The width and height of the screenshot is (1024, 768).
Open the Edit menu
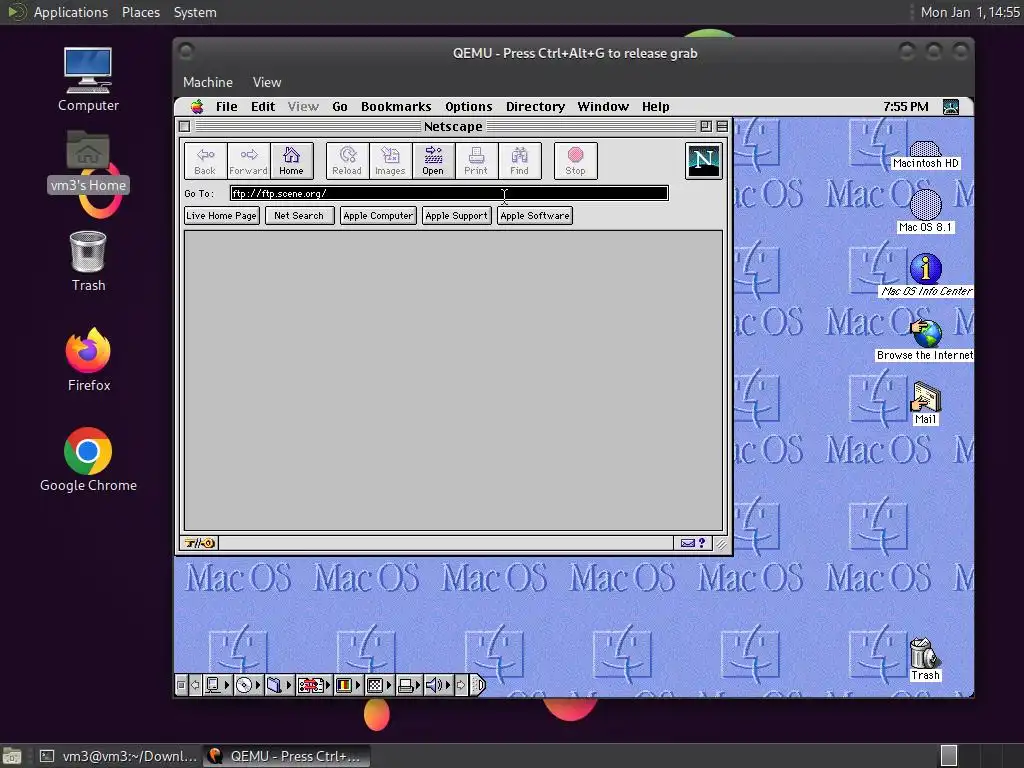(x=263, y=106)
